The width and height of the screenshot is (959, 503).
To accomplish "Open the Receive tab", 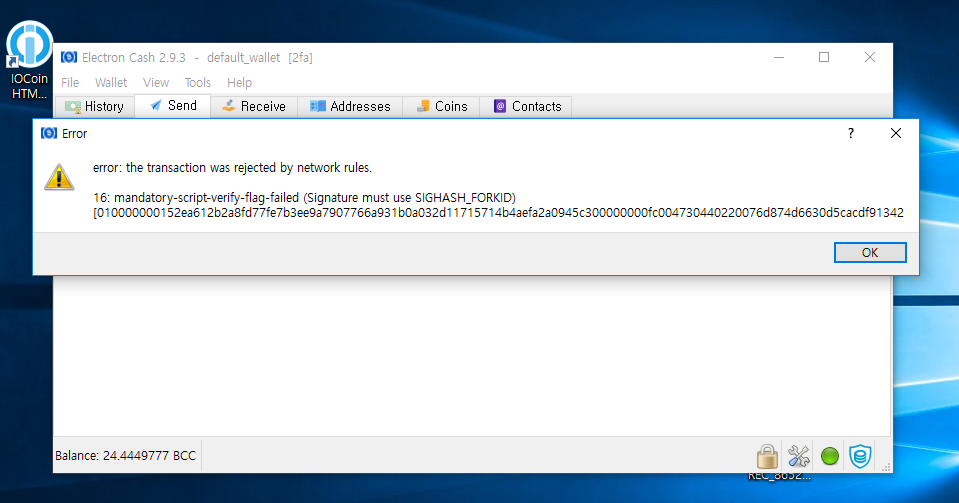I will pyautogui.click(x=254, y=106).
